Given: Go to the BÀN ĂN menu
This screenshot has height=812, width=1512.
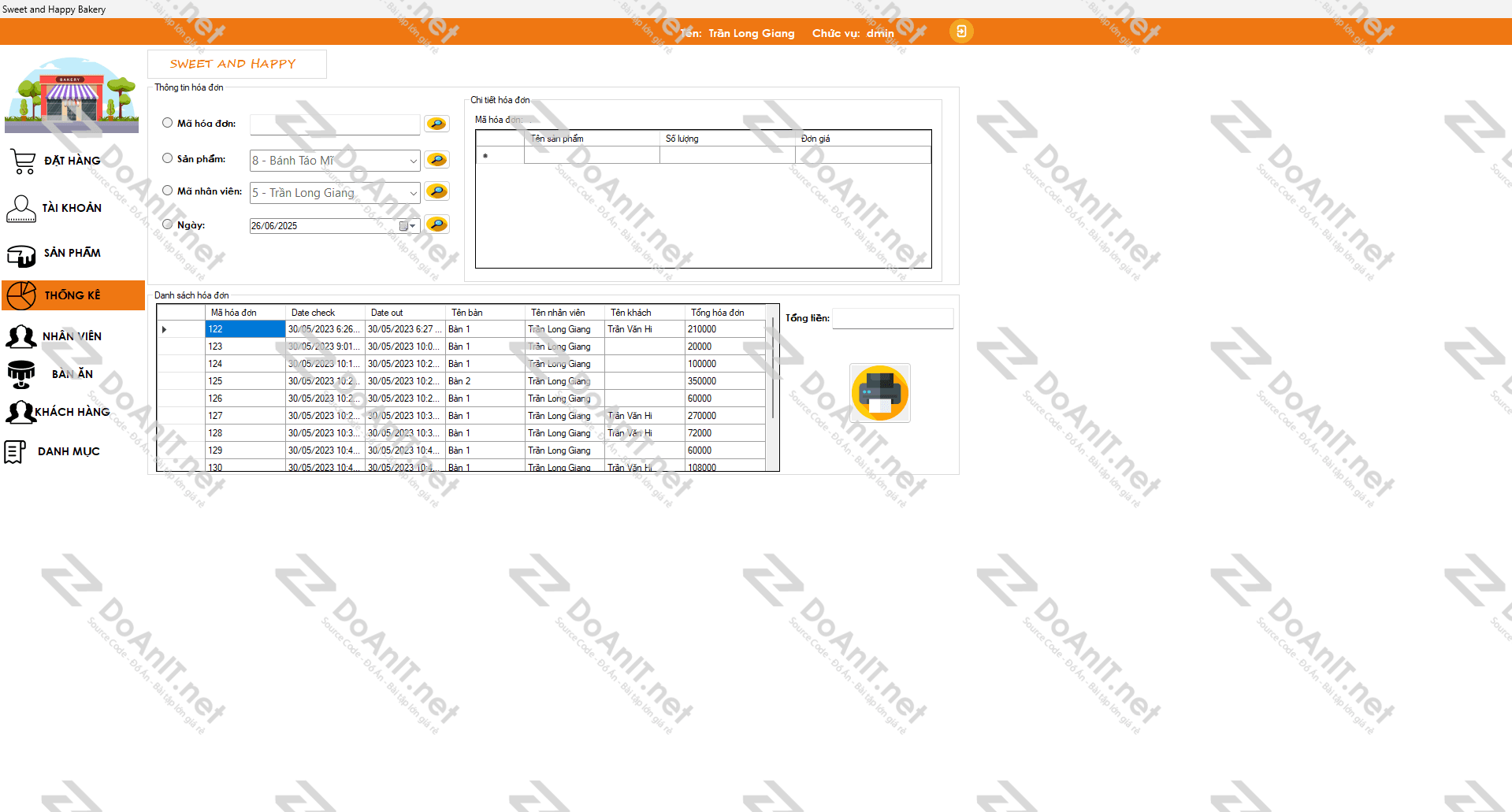Looking at the screenshot, I should [x=72, y=374].
